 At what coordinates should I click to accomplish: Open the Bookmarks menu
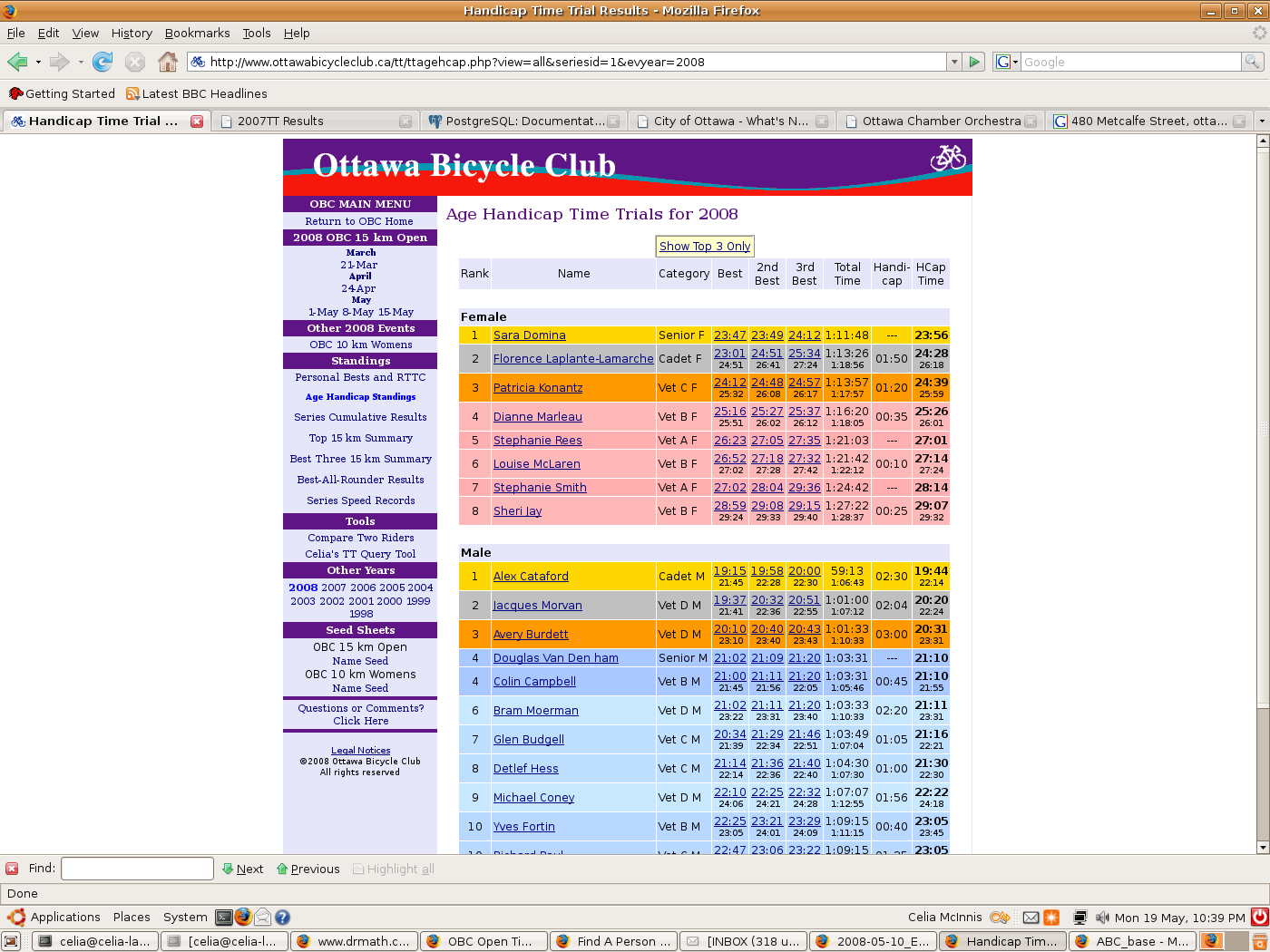[197, 33]
